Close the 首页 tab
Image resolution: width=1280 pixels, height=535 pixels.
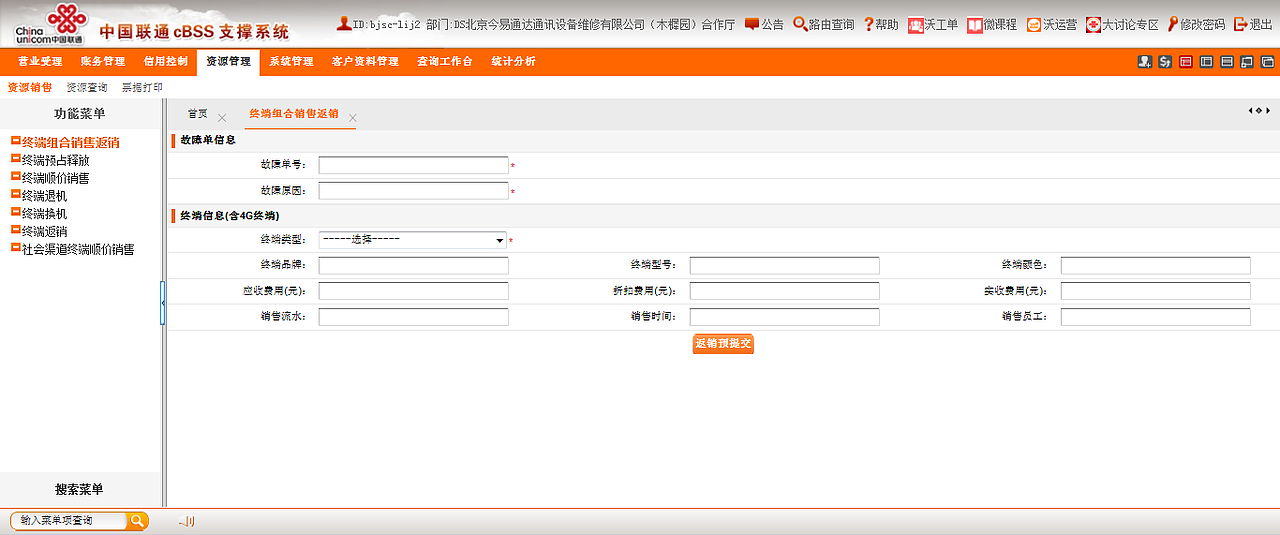tap(222, 118)
